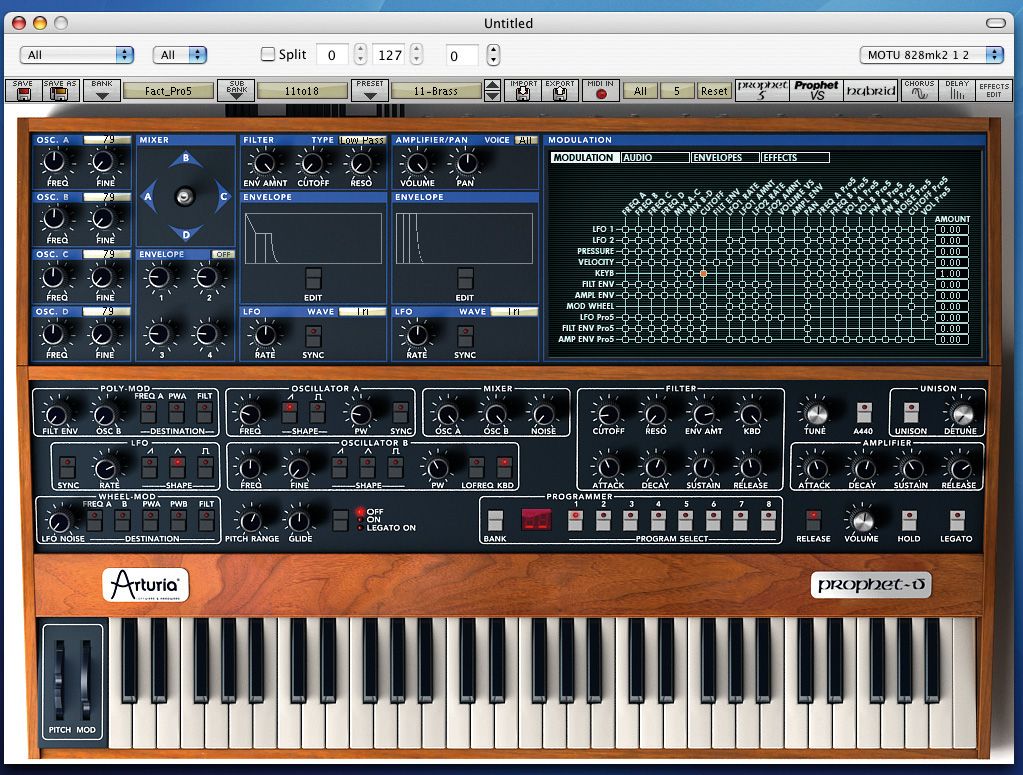Click the Bank button in Programmer
Viewport: 1023px width, 775px height.
(x=495, y=521)
